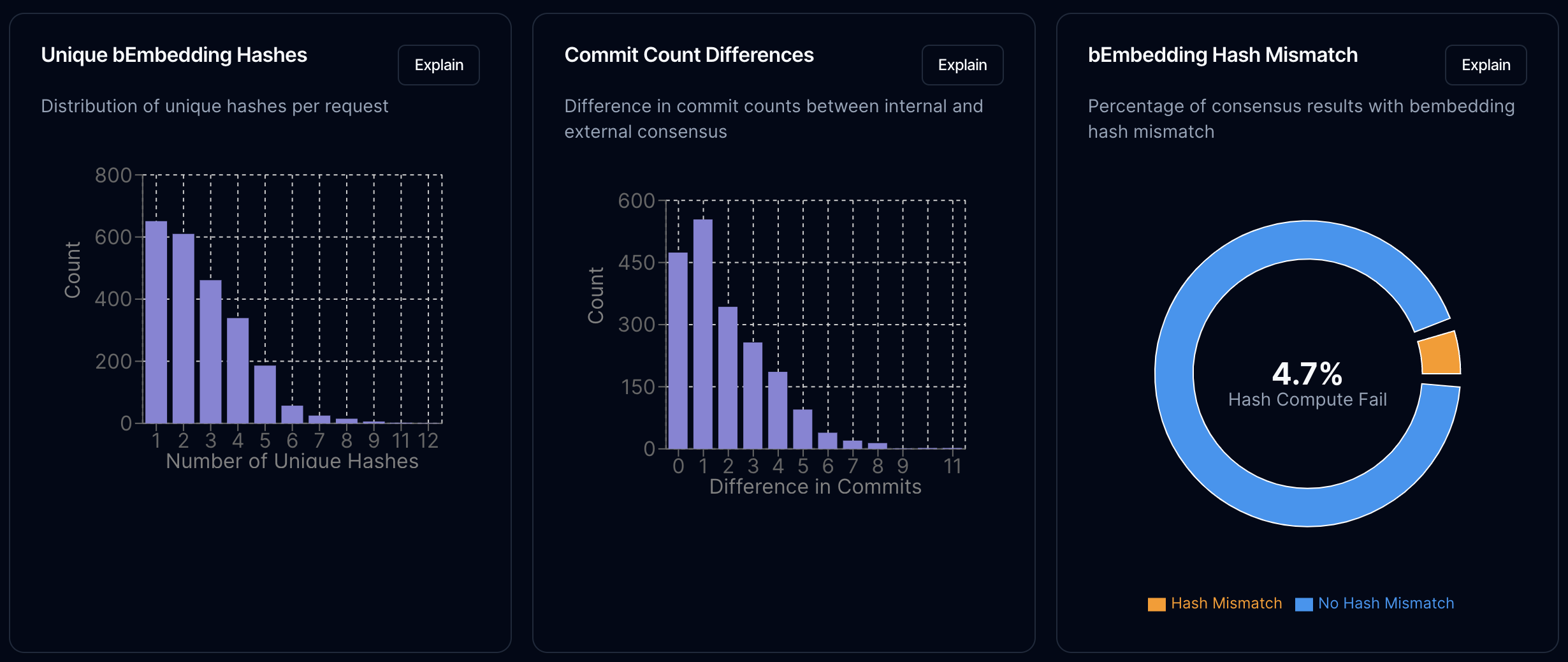
Task: Click the 800 y-axis tick on hashes chart
Action: (x=113, y=175)
